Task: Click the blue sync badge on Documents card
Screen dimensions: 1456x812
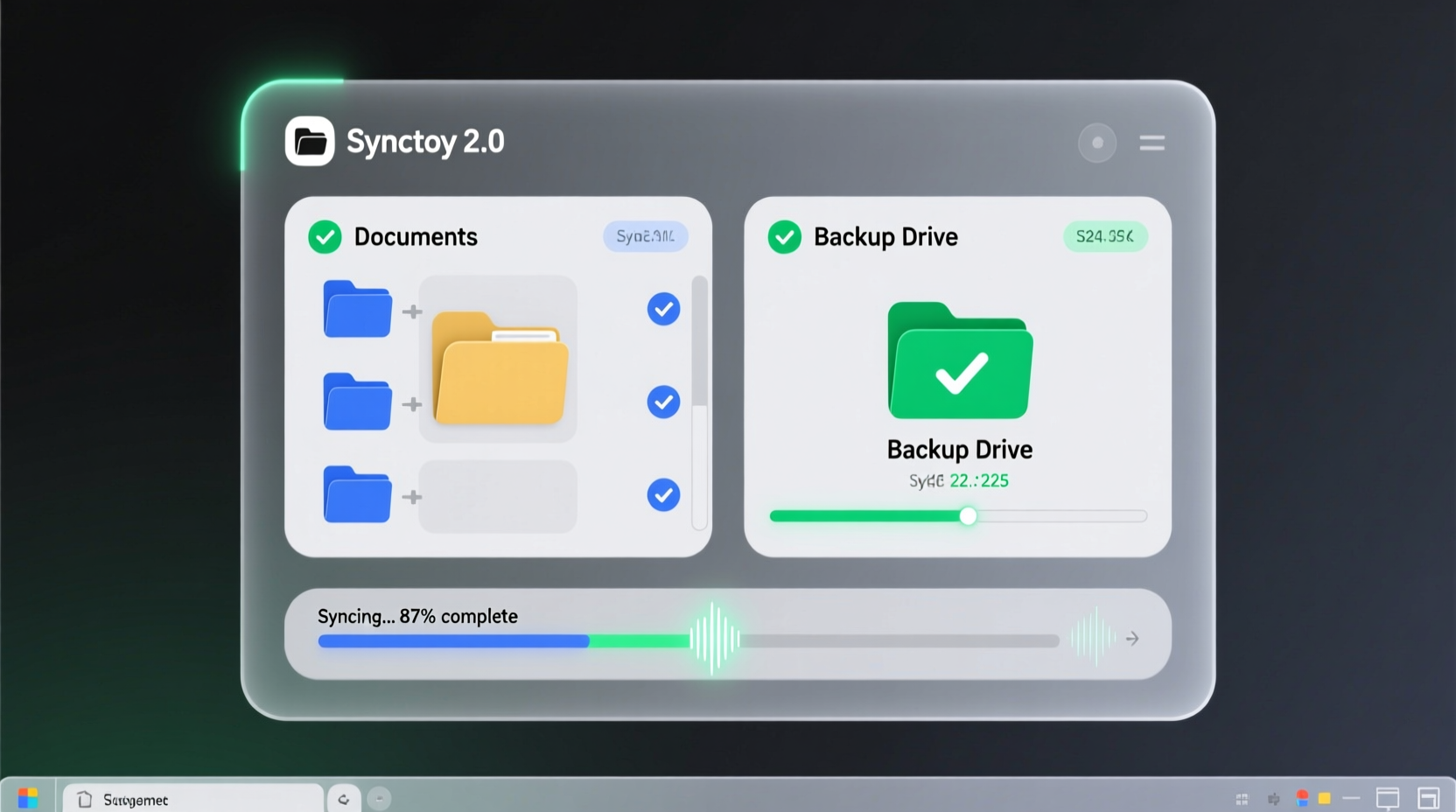Action: [646, 236]
